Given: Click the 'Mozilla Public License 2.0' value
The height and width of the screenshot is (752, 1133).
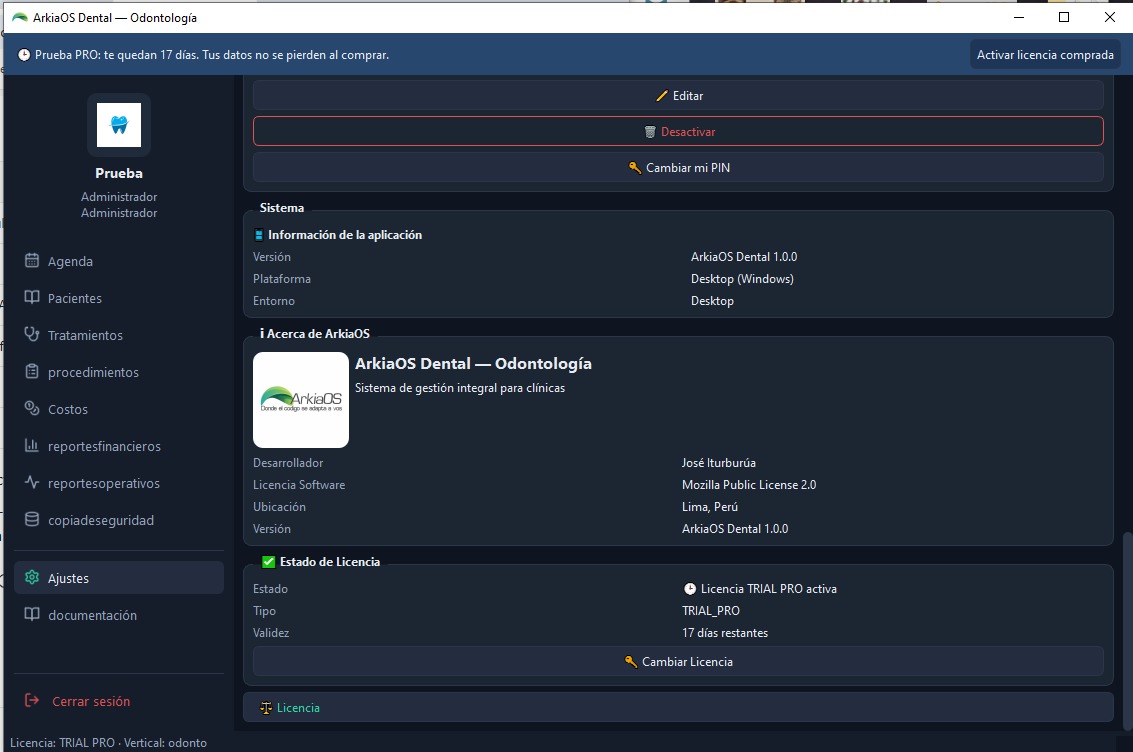Looking at the screenshot, I should (x=749, y=485).
